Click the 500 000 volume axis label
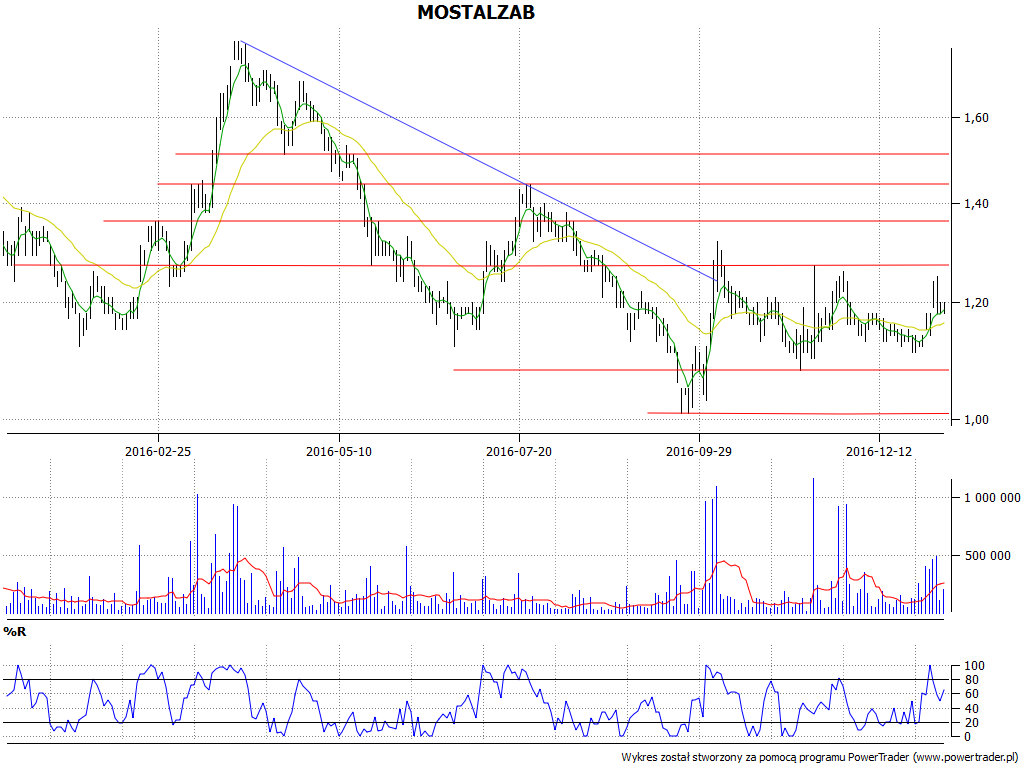Viewport: 1024px width, 768px height. (987, 556)
